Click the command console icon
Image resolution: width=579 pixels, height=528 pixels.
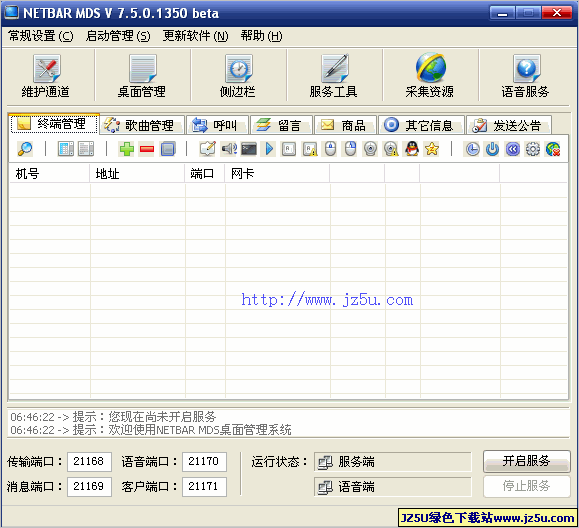click(x=249, y=149)
